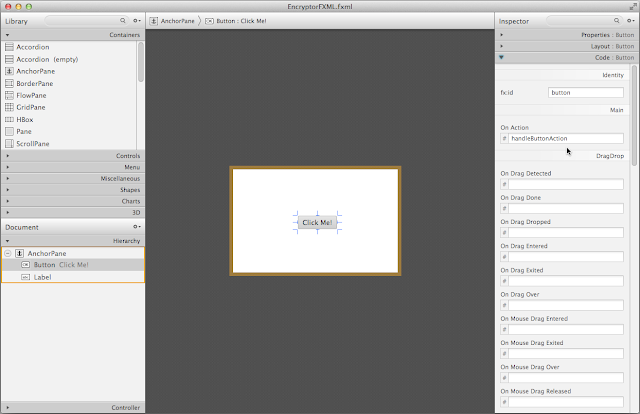Click the Library search magnifier icon
This screenshot has height=414, width=640.
(x=122, y=20)
